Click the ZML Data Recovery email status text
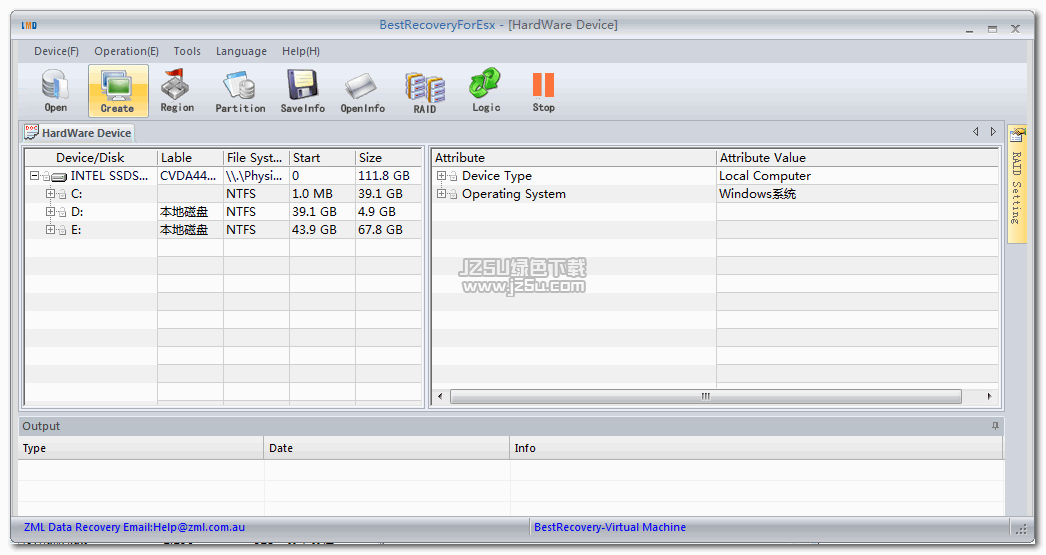Screen dimensions: 1046x555 pos(134,527)
